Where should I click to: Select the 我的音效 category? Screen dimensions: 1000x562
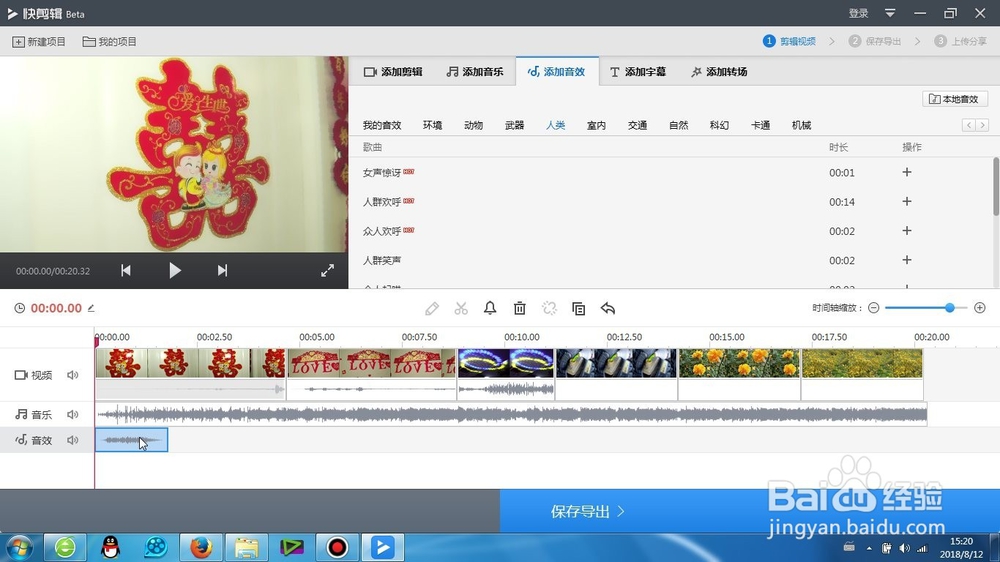[382, 125]
